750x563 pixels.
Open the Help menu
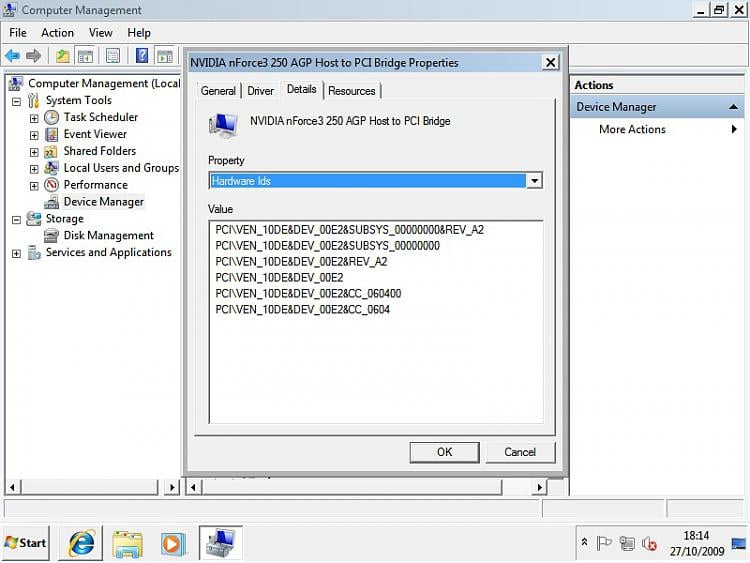pyautogui.click(x=139, y=33)
